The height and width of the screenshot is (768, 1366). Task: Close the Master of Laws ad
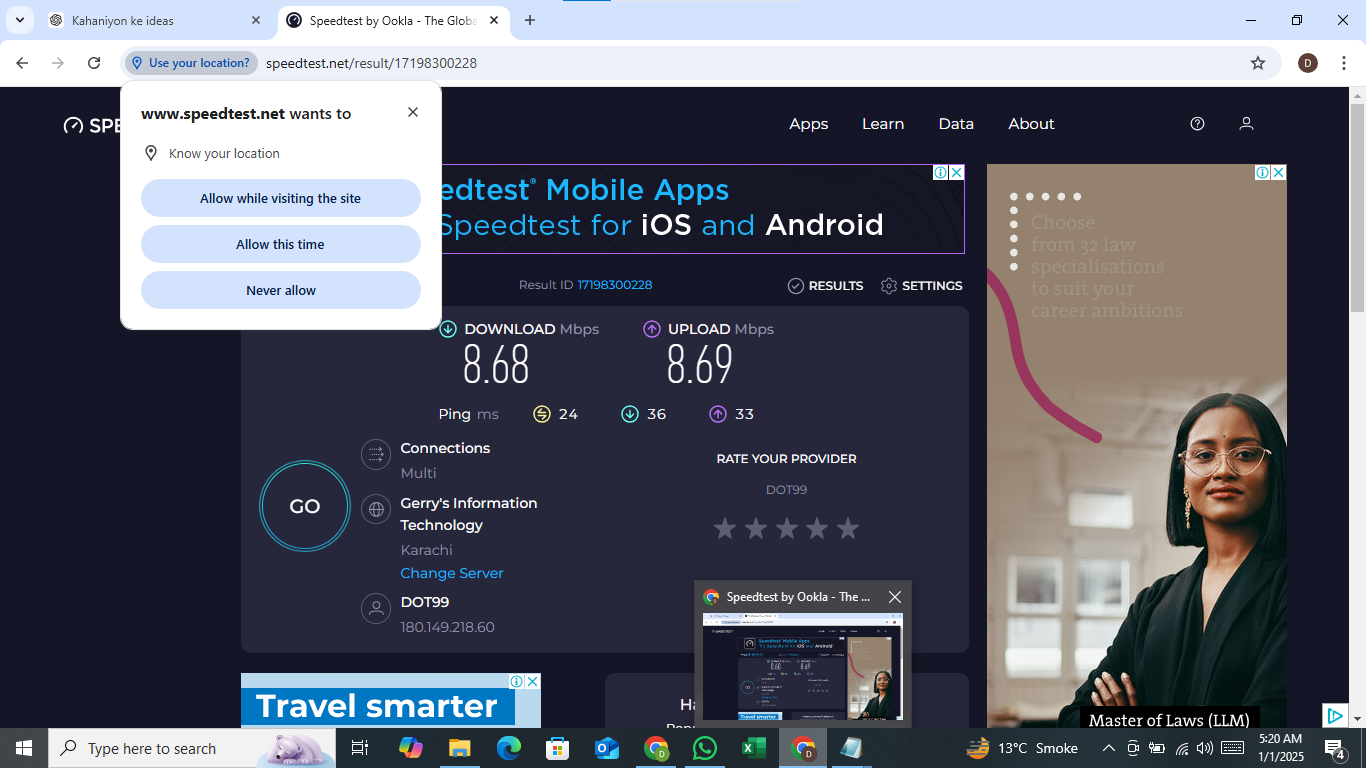pyautogui.click(x=1278, y=172)
